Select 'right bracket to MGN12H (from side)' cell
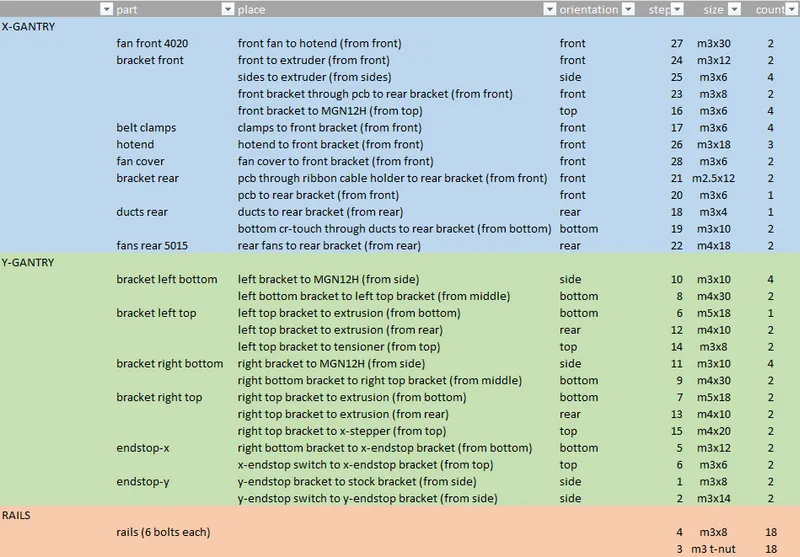This screenshot has height=557, width=800. pyautogui.click(x=331, y=363)
